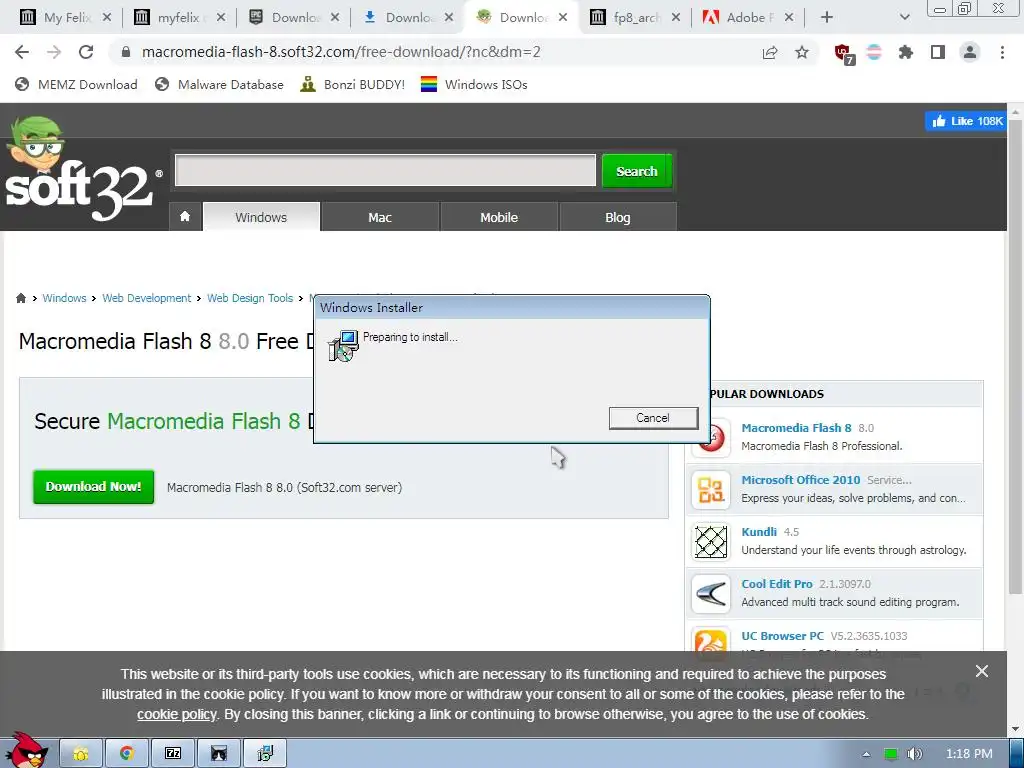Click the Windows Installer taskbar icon

(265, 754)
